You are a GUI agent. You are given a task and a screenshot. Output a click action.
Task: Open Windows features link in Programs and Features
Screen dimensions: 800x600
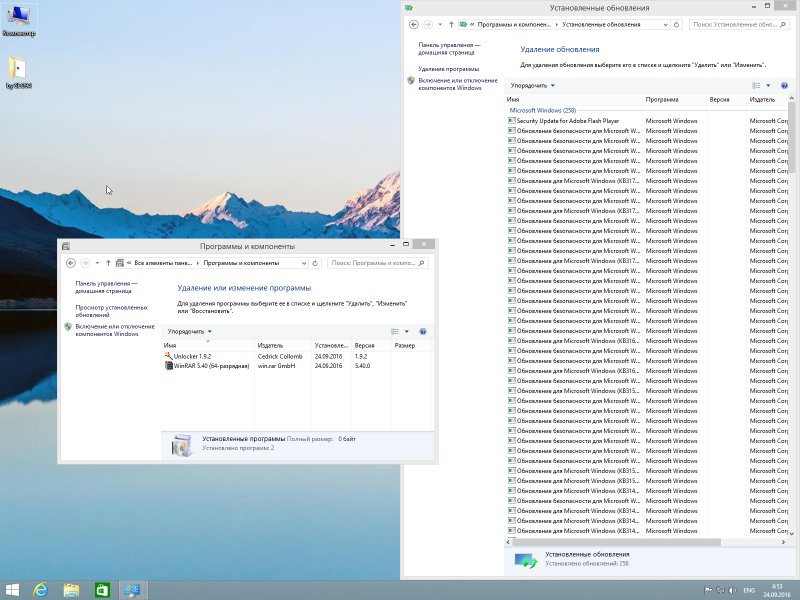click(115, 330)
